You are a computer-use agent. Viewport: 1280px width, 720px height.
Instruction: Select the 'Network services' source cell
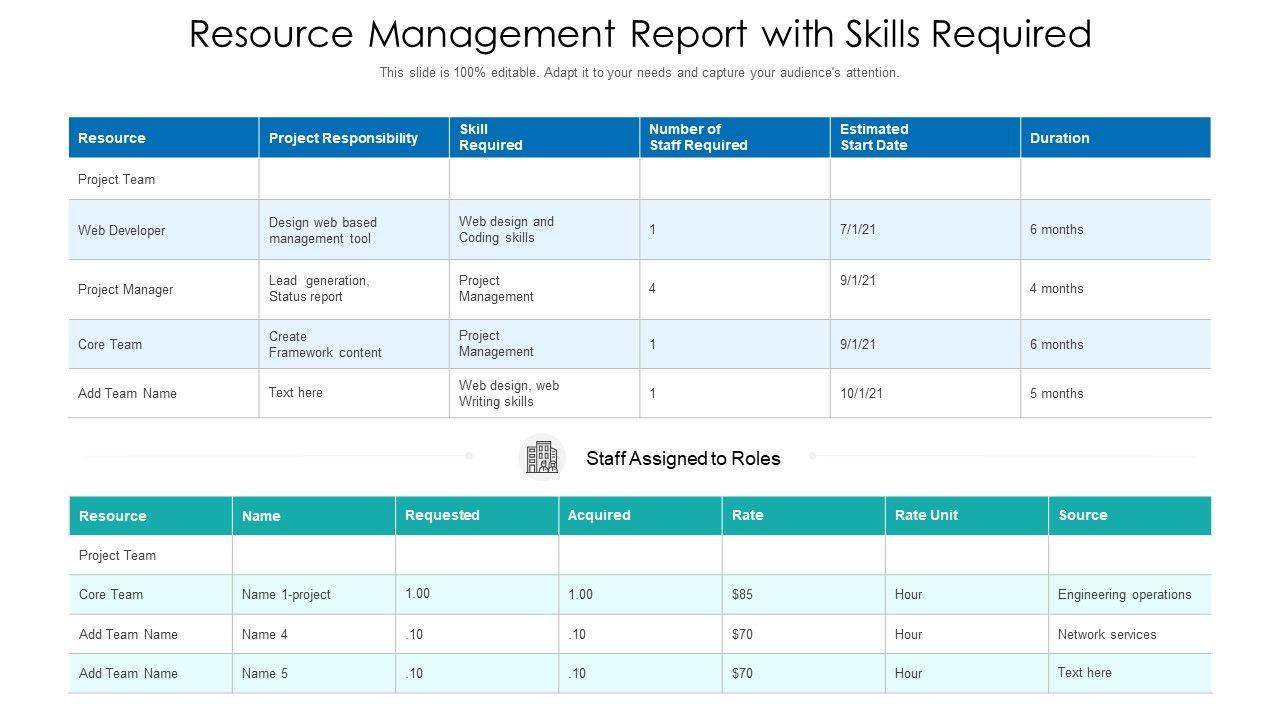point(1130,634)
